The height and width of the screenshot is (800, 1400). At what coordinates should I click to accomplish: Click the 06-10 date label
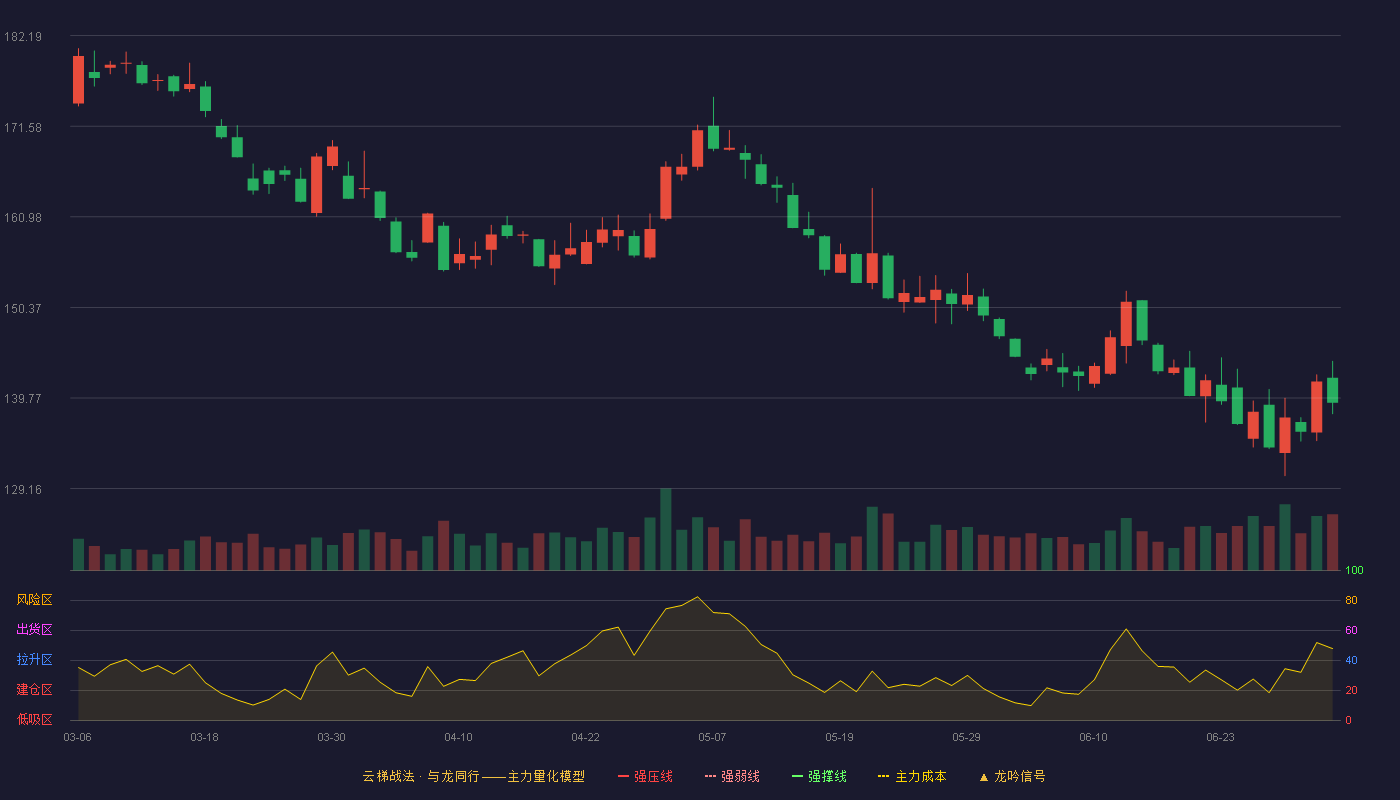pos(1093,737)
